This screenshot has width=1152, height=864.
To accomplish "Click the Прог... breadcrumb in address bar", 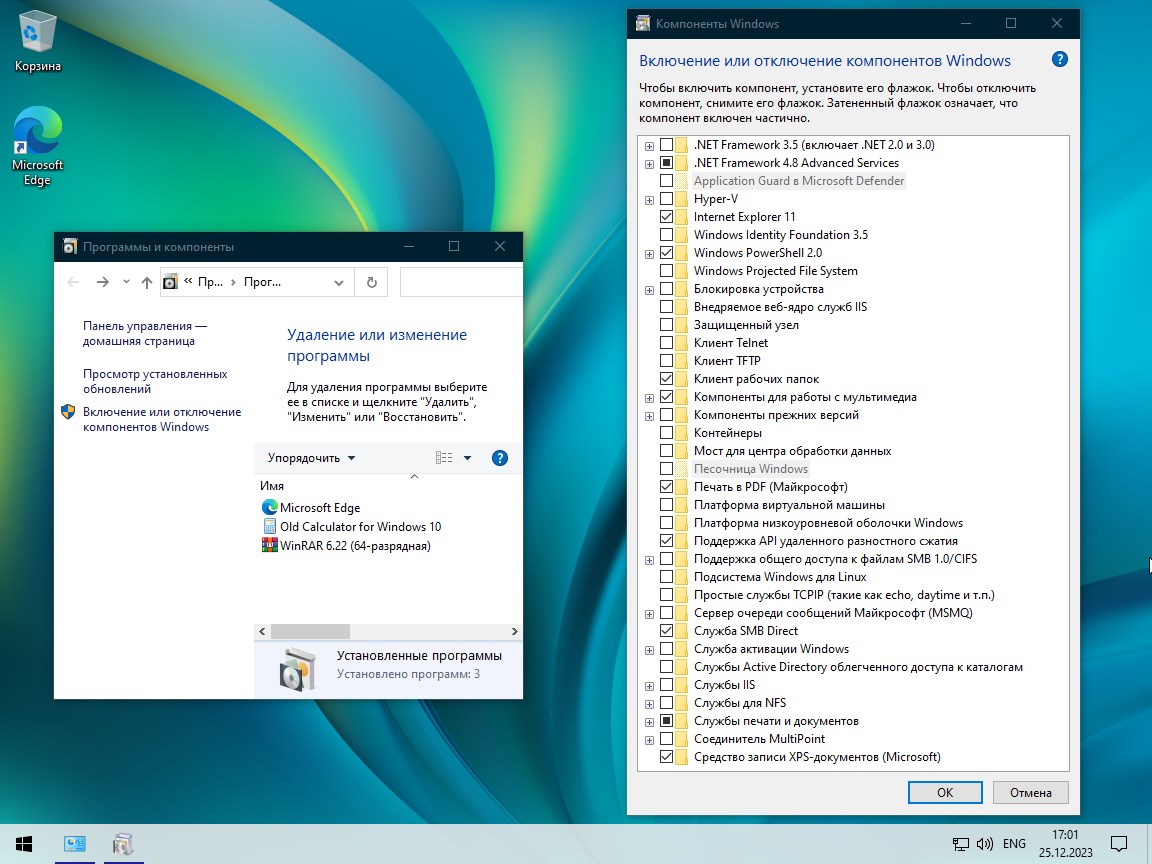I will [262, 282].
